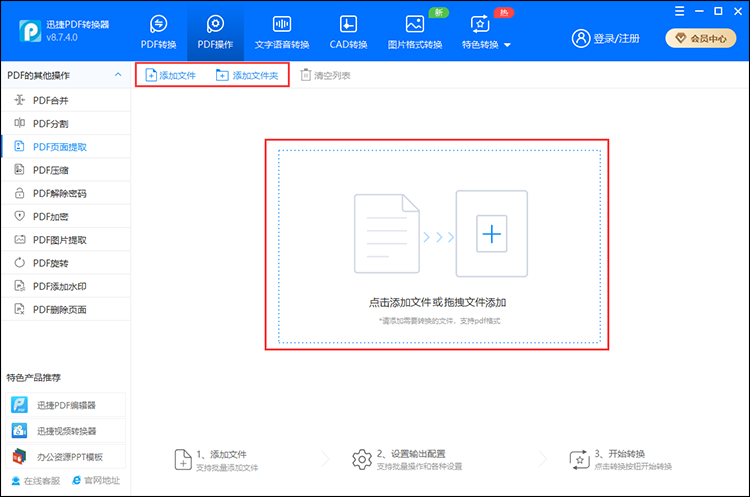Click the 点击添加文件或拖拽文件添加 text

coord(437,302)
